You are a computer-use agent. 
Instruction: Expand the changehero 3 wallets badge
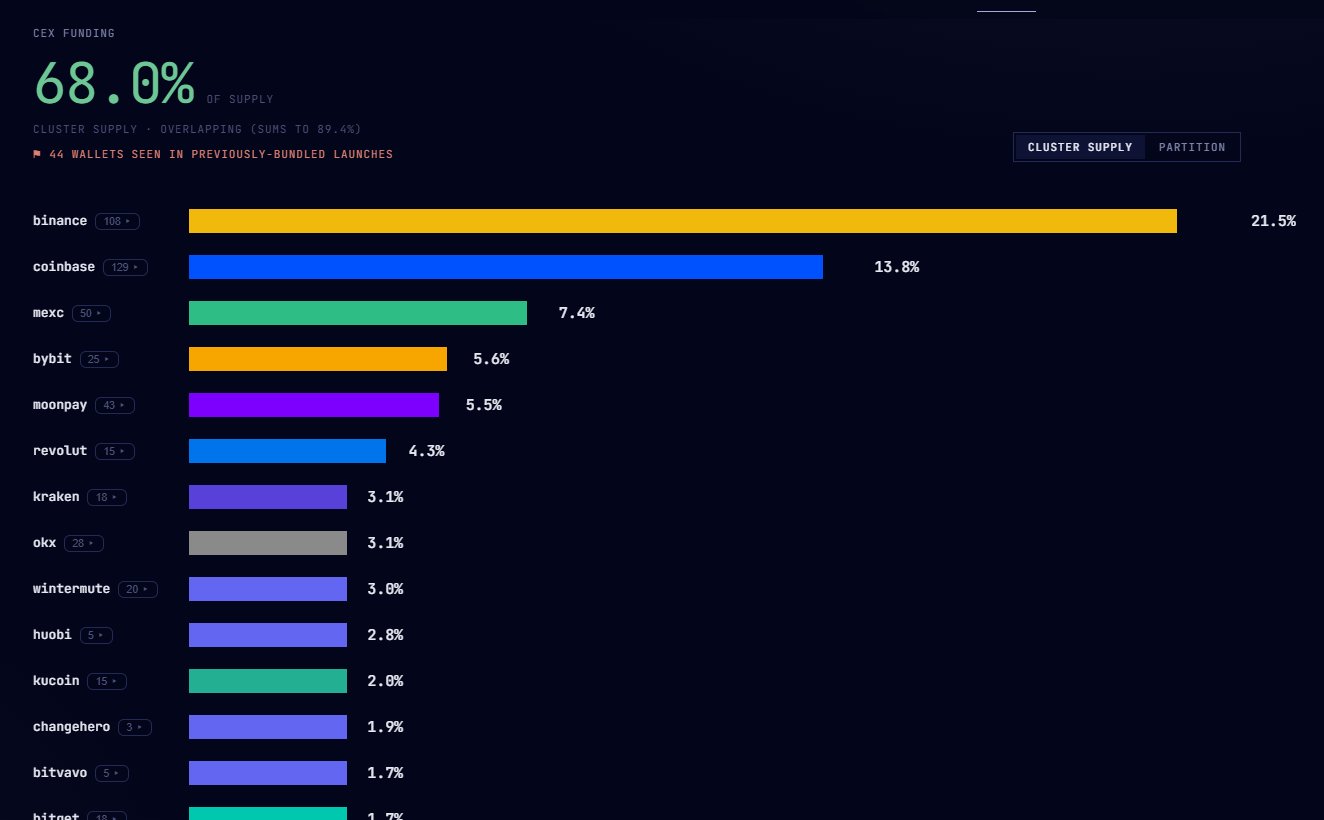pos(135,727)
